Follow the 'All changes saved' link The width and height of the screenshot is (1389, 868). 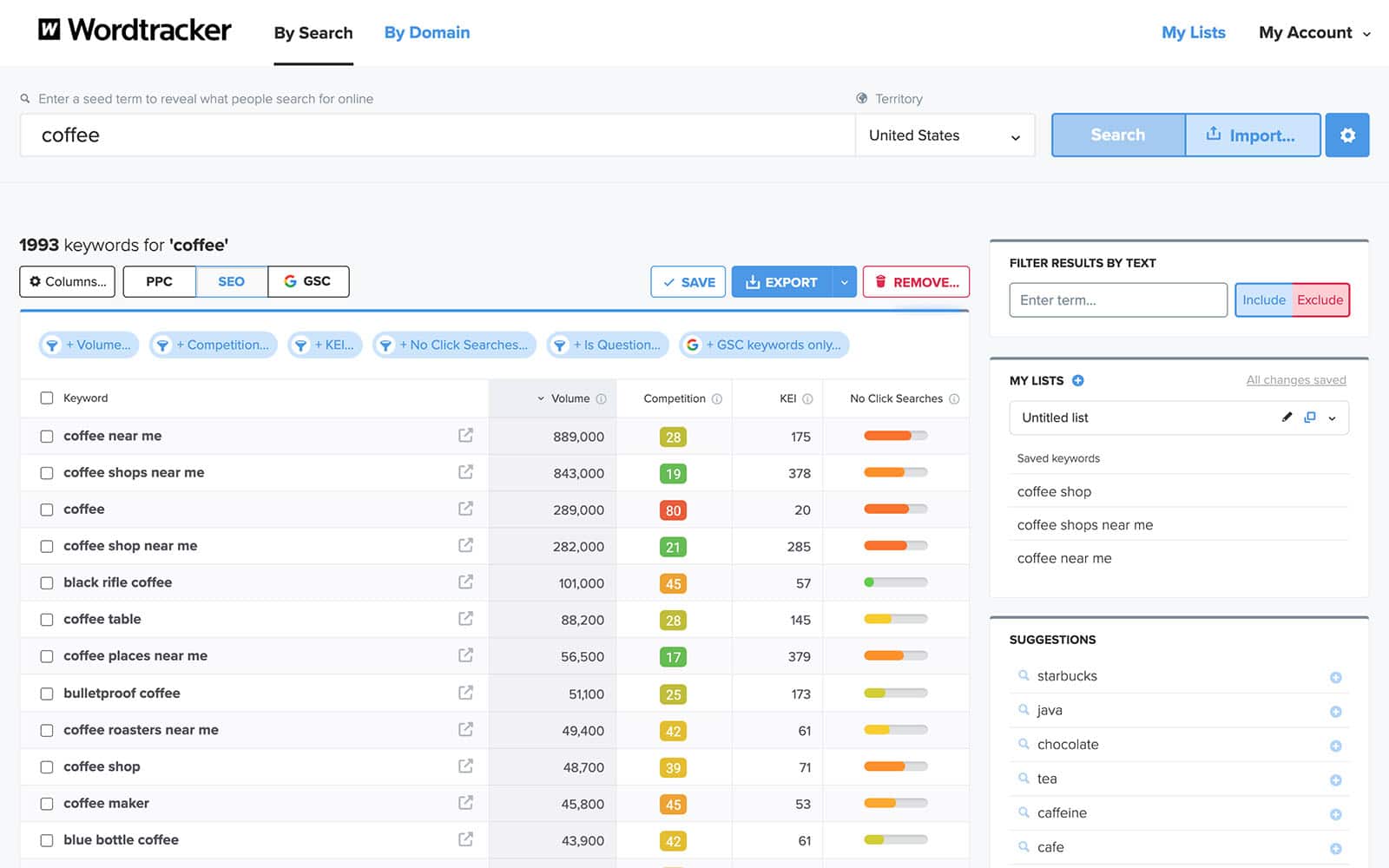(x=1295, y=380)
